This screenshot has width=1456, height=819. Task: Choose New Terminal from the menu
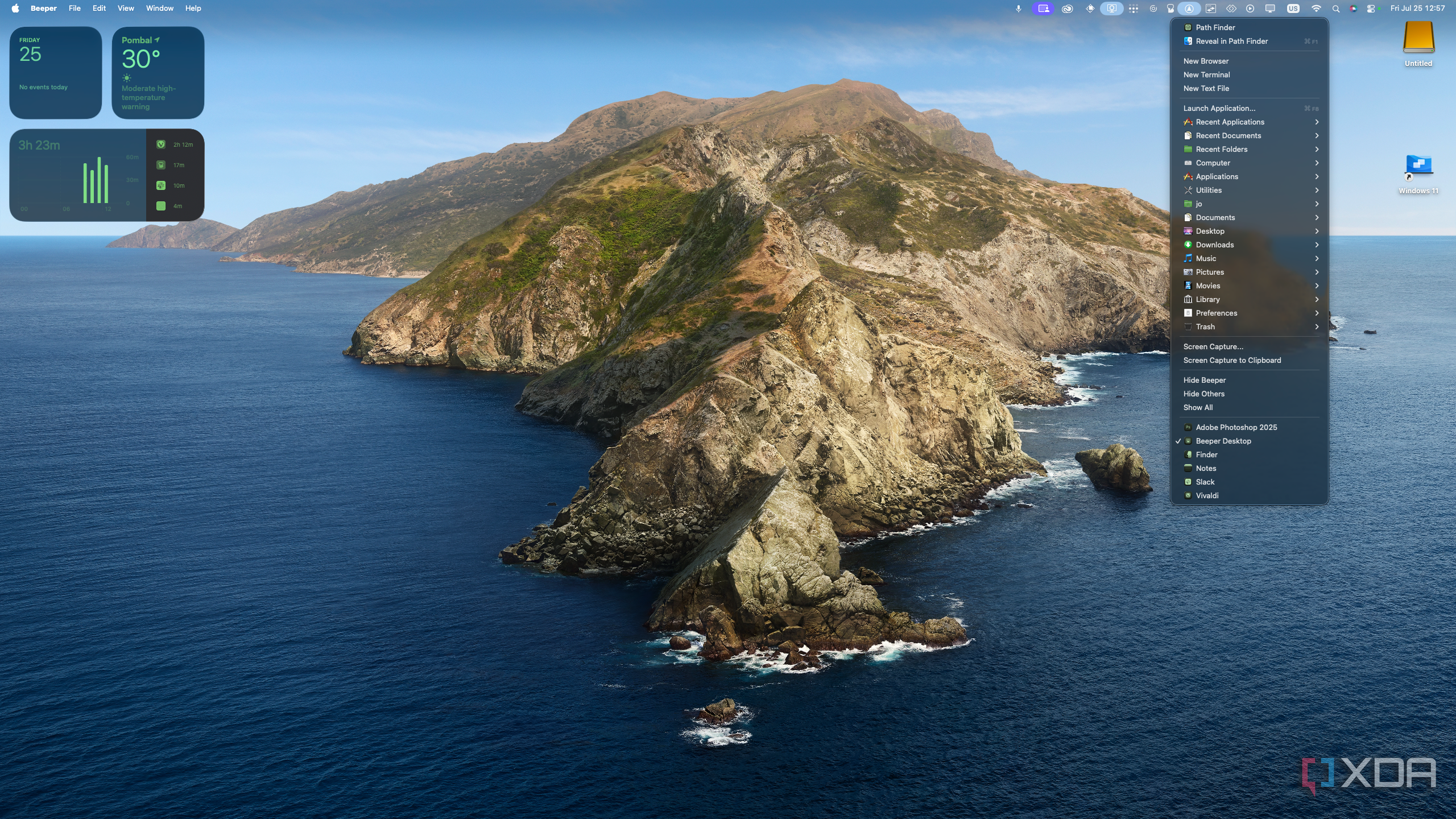tap(1249, 75)
